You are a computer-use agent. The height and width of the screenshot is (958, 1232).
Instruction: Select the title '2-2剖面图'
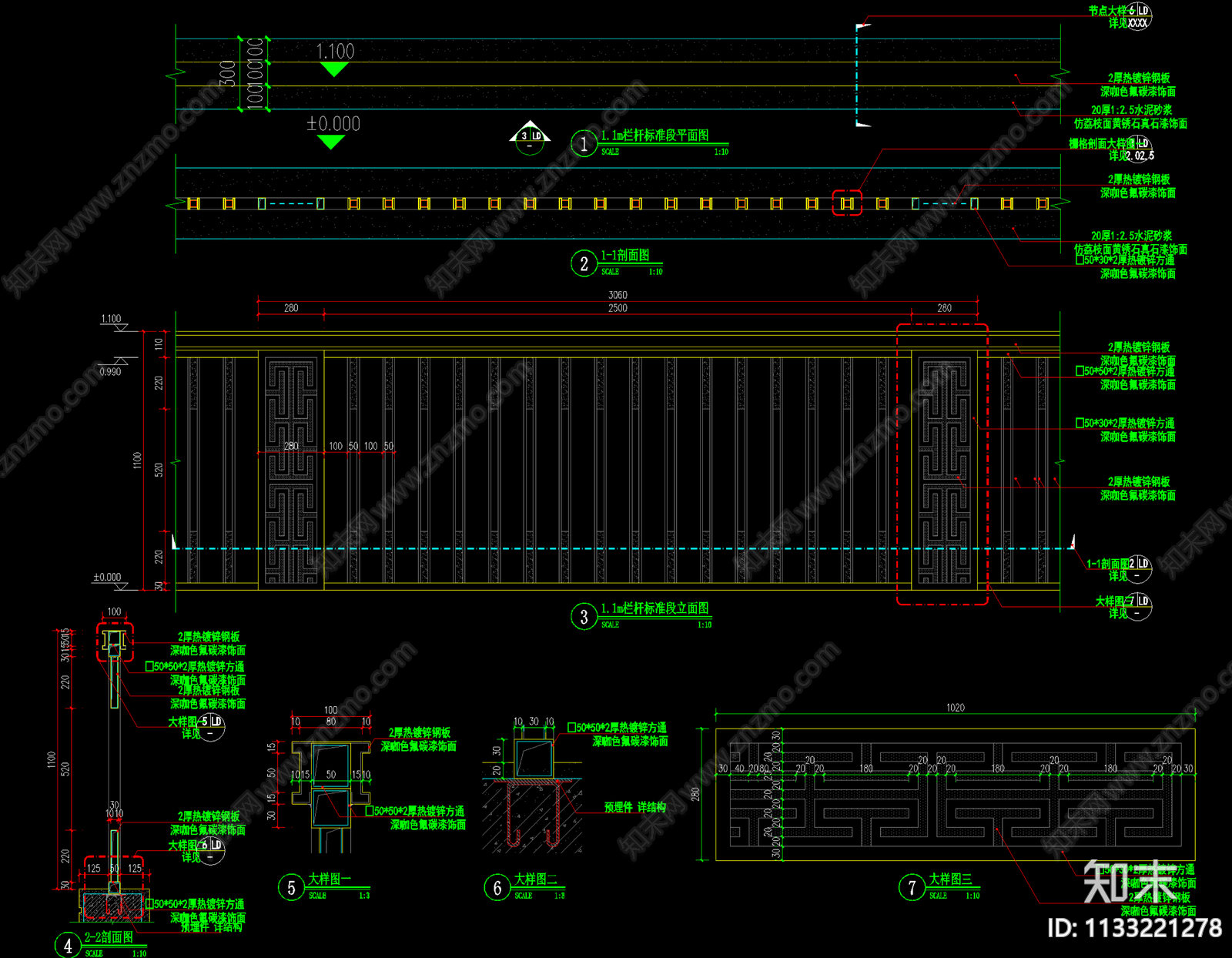tap(109, 937)
